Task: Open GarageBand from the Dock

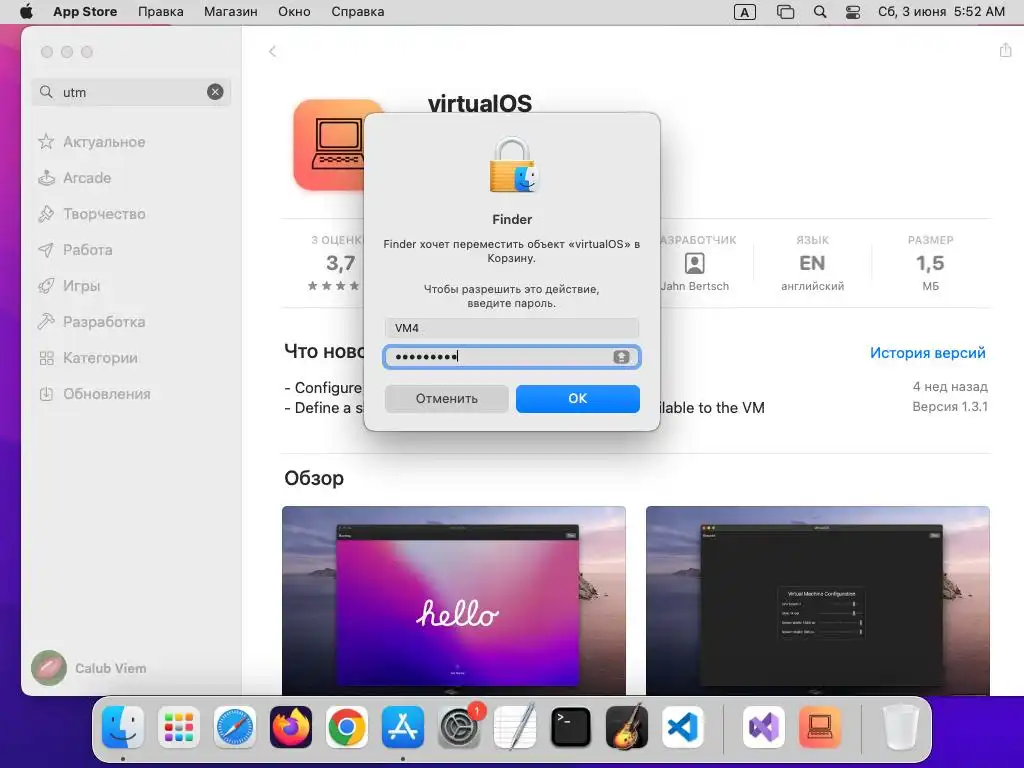Action: pyautogui.click(x=627, y=727)
